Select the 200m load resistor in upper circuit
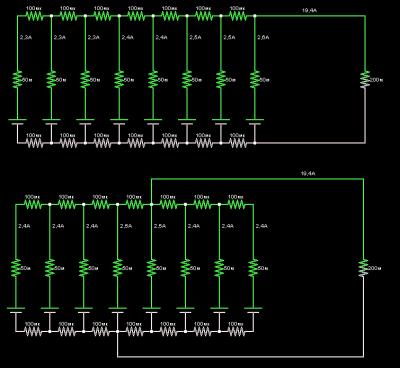The width and height of the screenshot is (400, 368). point(365,79)
